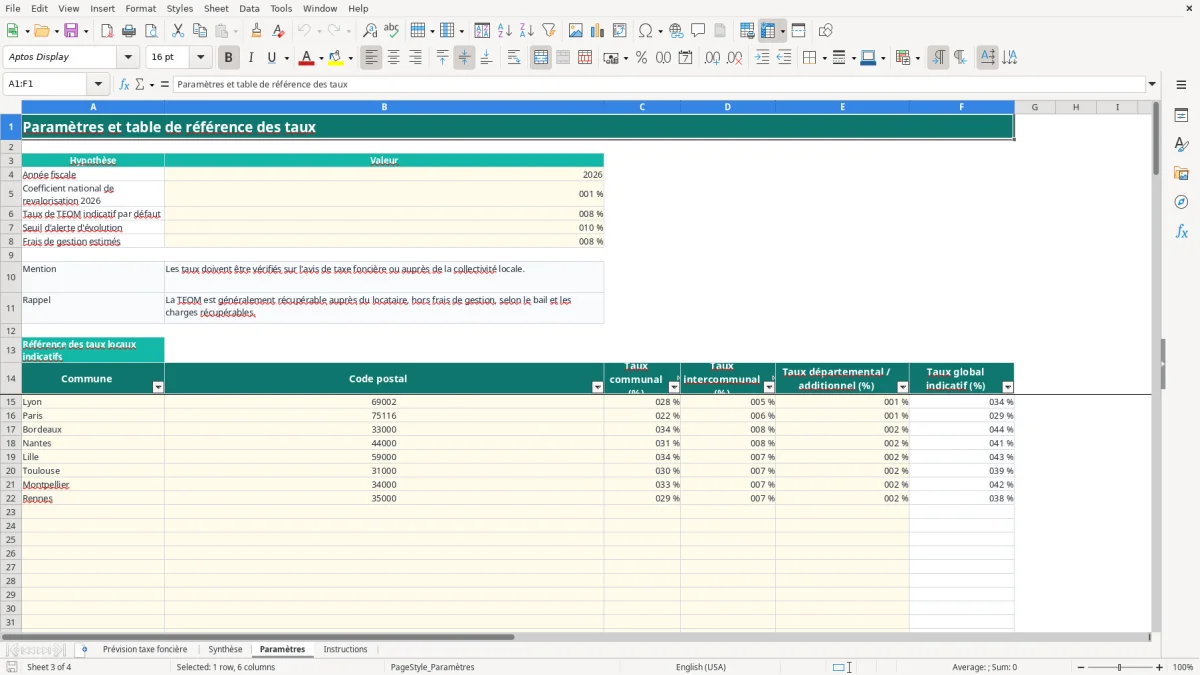Apply red Font Color swatch

[306, 58]
